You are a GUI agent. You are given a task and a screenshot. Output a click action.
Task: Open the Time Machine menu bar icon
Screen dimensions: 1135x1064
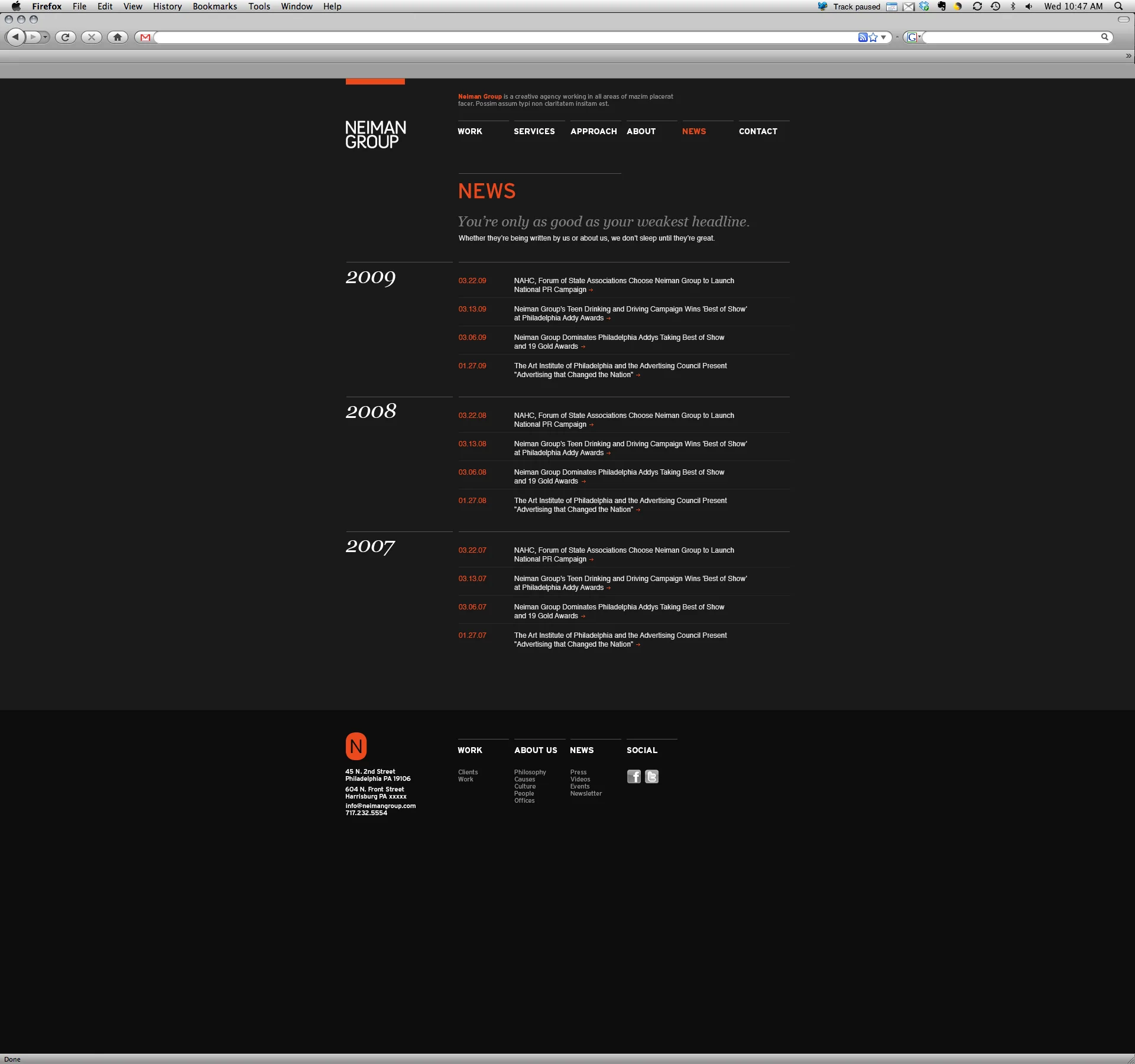click(995, 7)
